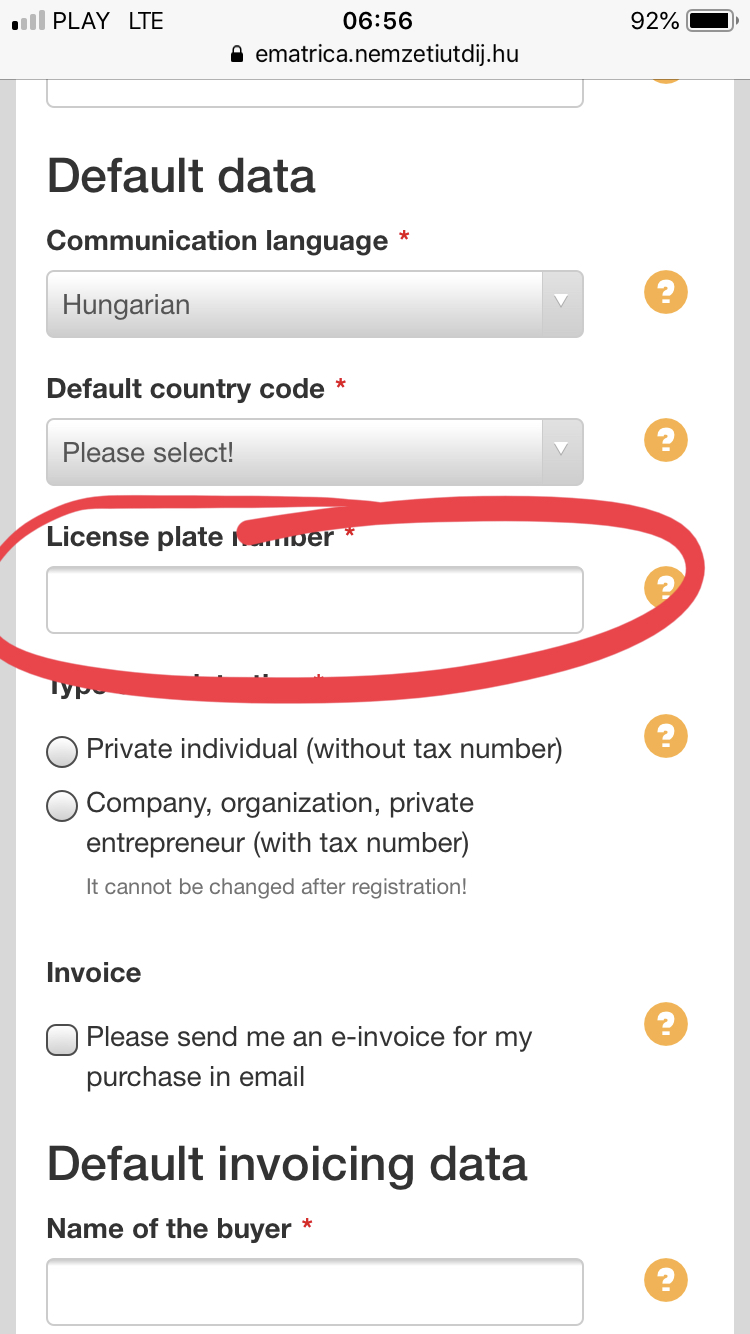Tap the padlock icon in address bar
Screen dimensions: 750x1334
237,55
